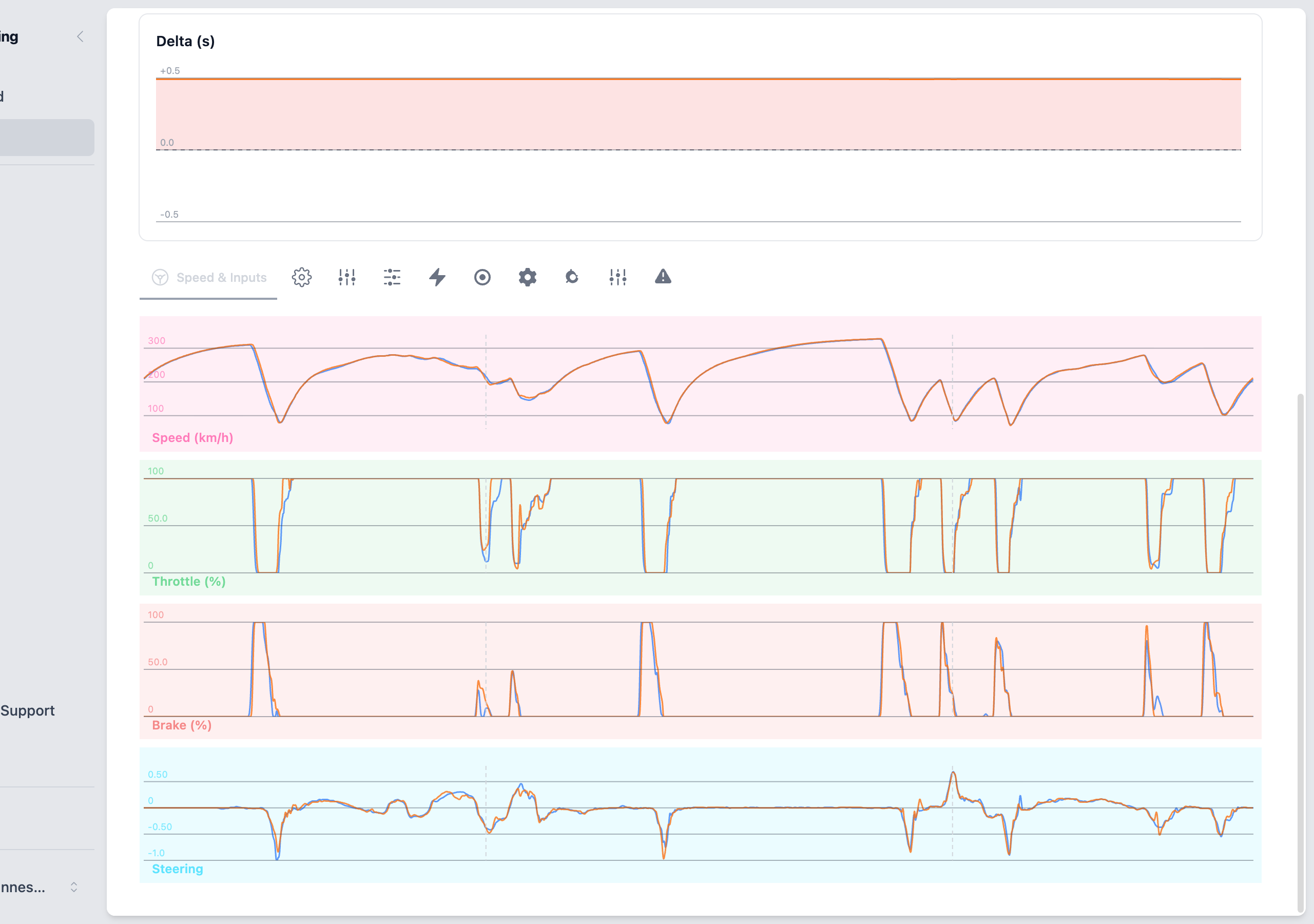1314x924 pixels.
Task: Click the page vertical scrollbar thumb
Action: [1301, 652]
